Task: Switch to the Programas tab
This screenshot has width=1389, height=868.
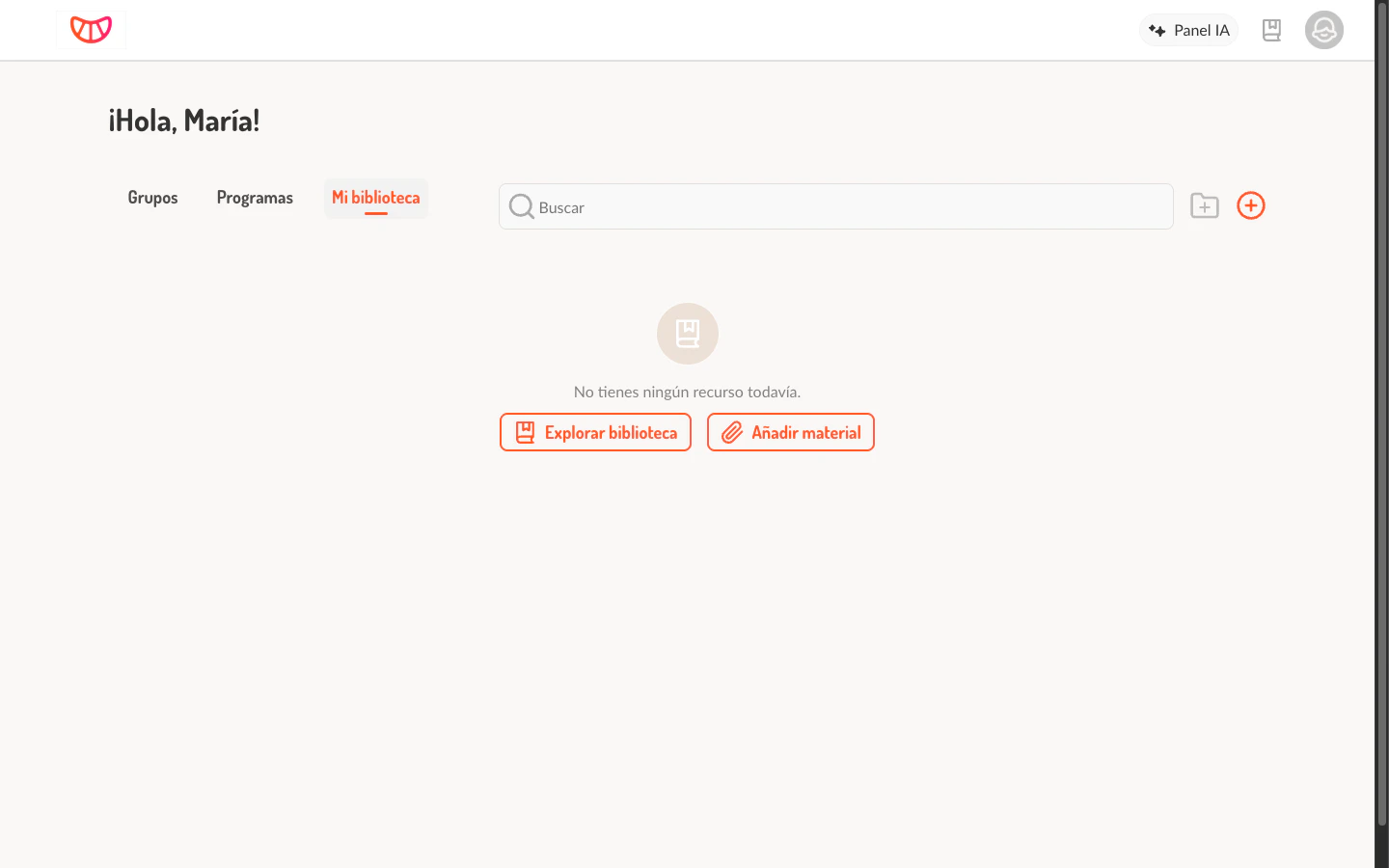Action: pyautogui.click(x=255, y=198)
